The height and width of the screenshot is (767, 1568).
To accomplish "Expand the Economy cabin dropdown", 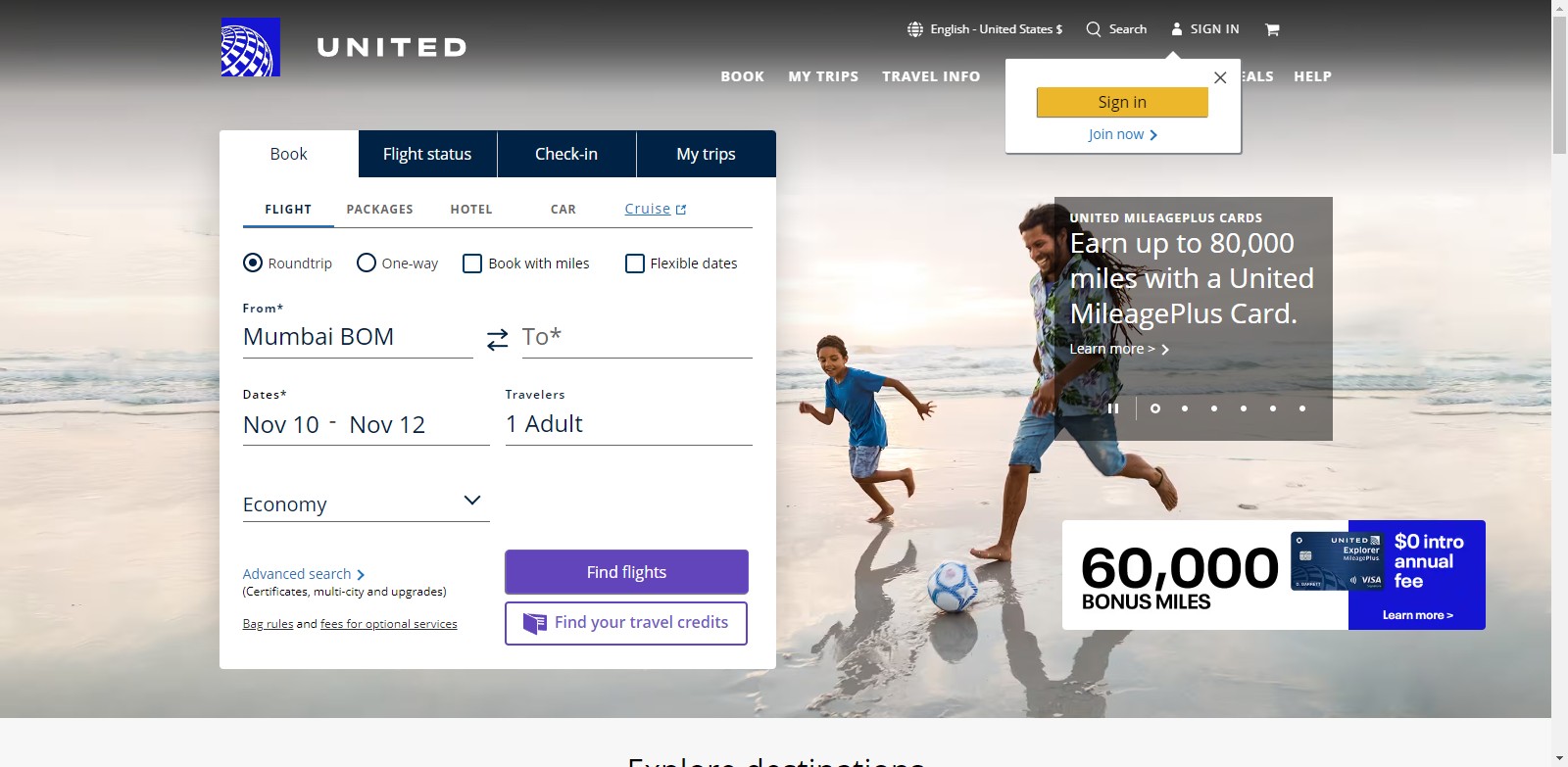I will tap(366, 503).
